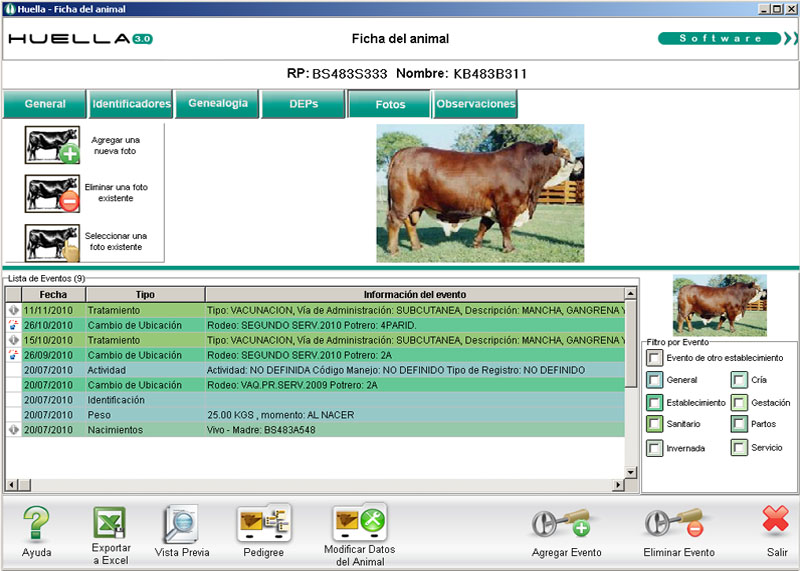
Task: Click the Nombre value KB483B311
Action: (490, 74)
